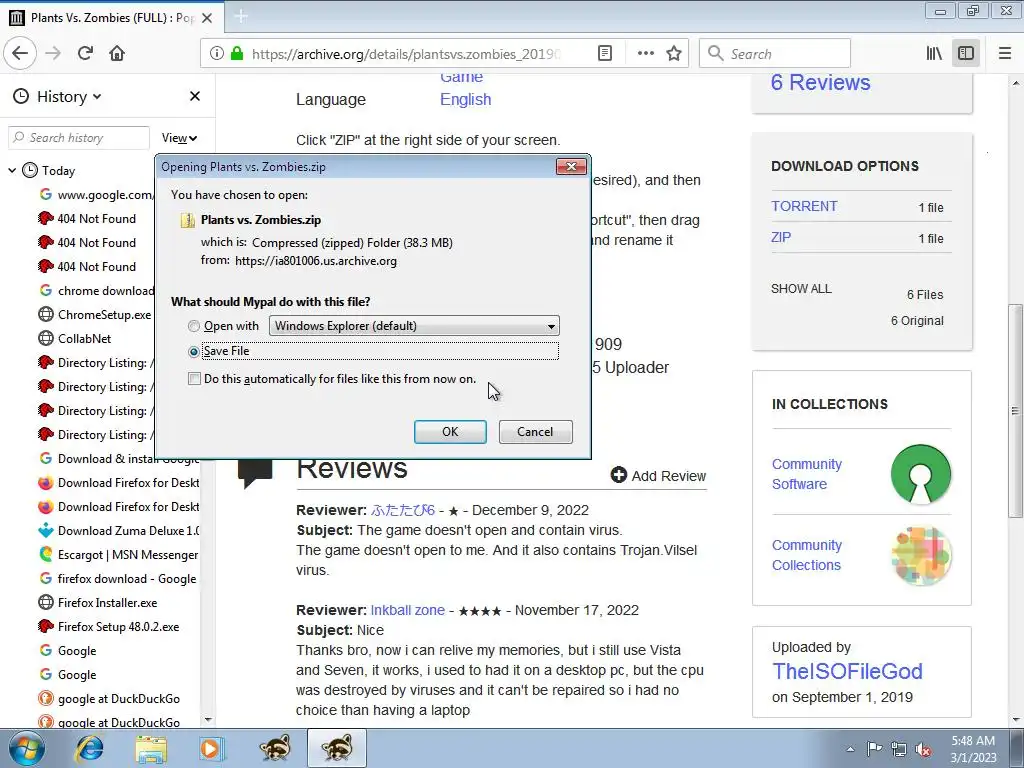Click the TORRENT download option
The image size is (1024, 768).
point(804,206)
